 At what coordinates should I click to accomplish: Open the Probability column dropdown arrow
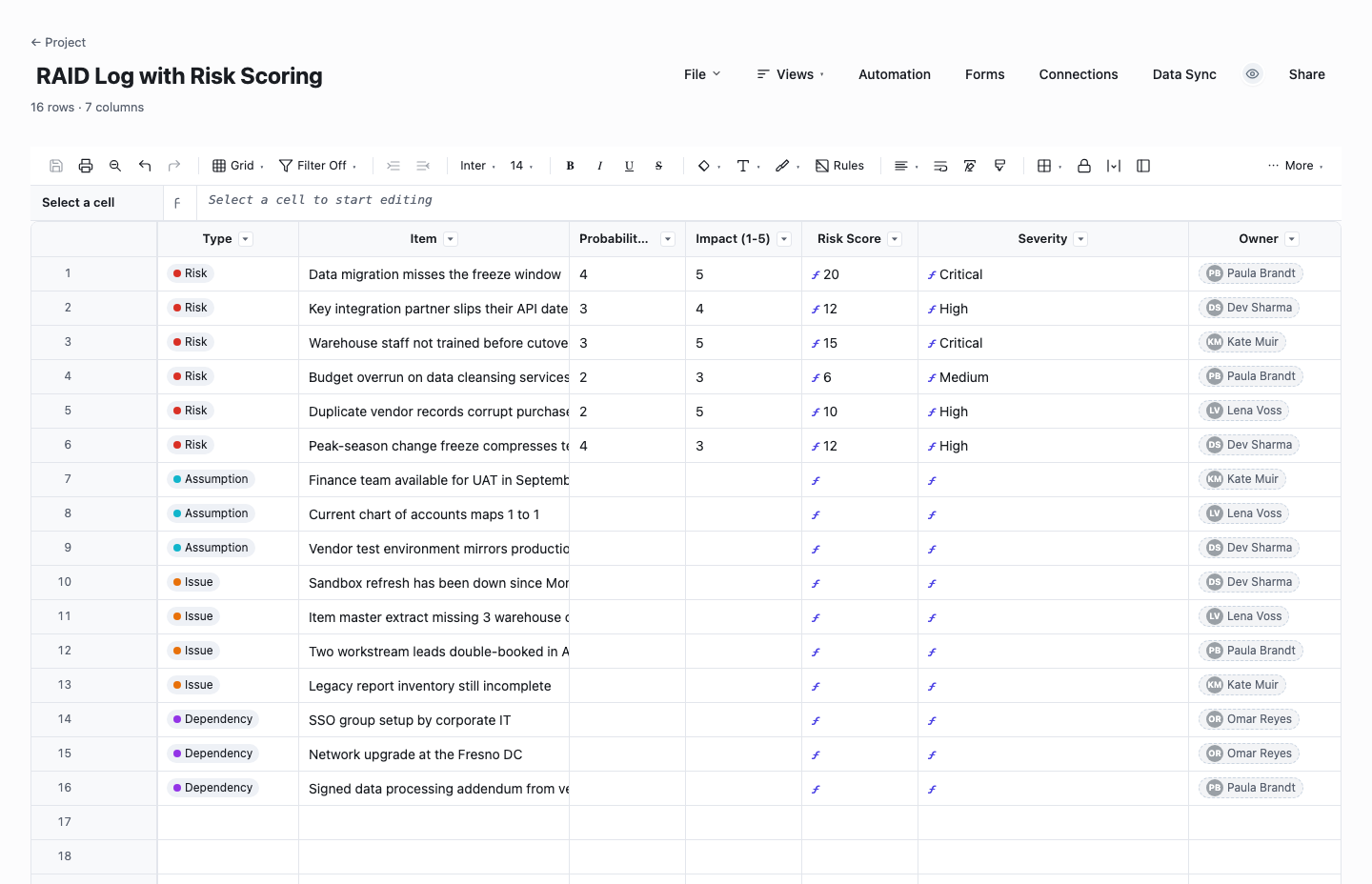coord(668,239)
